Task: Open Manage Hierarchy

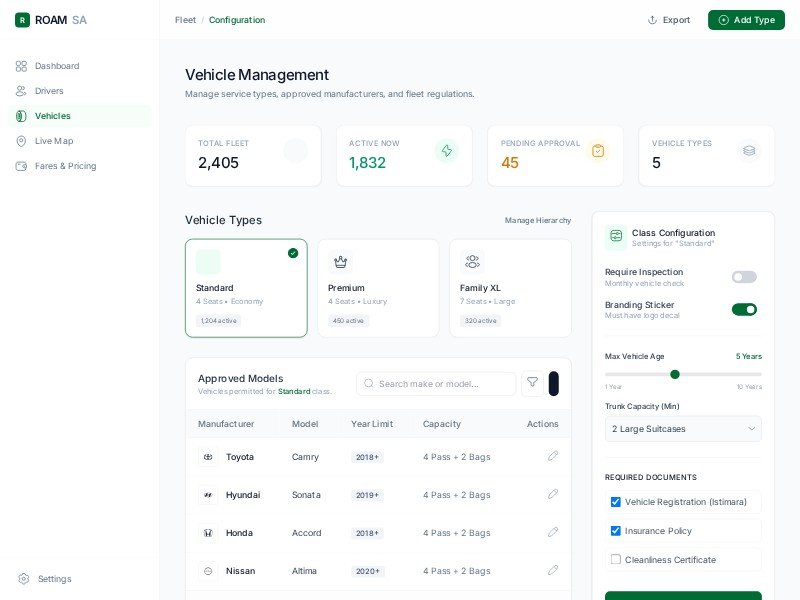Action: [x=538, y=221]
